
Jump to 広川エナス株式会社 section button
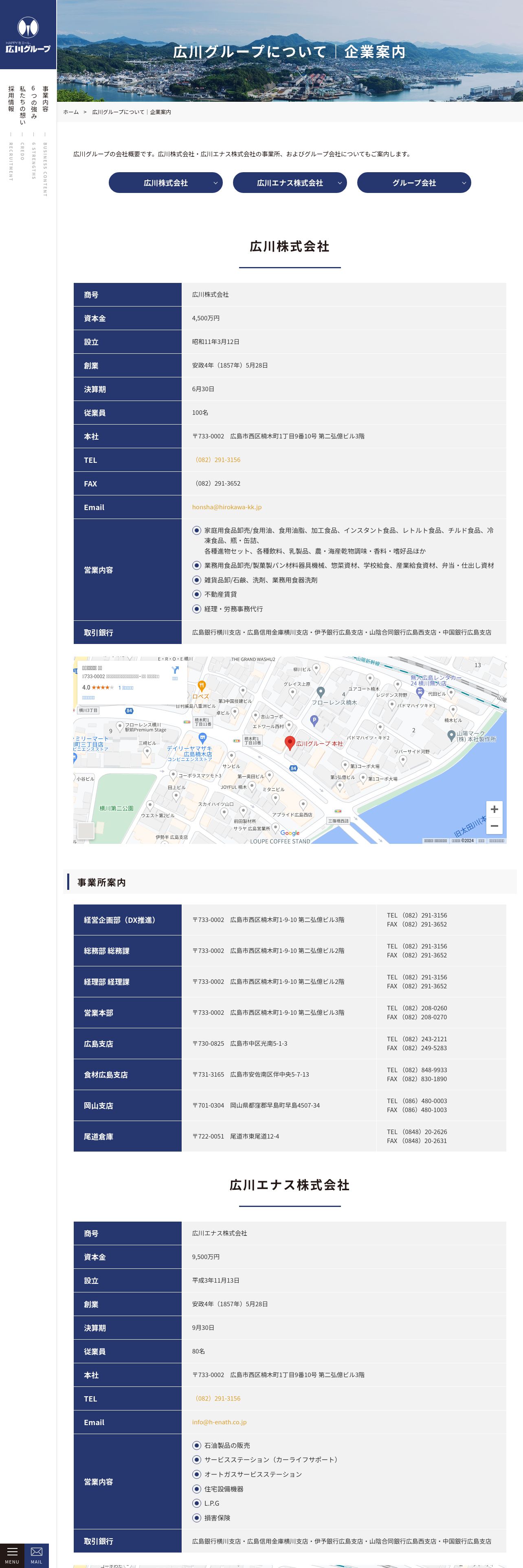pyautogui.click(x=290, y=183)
